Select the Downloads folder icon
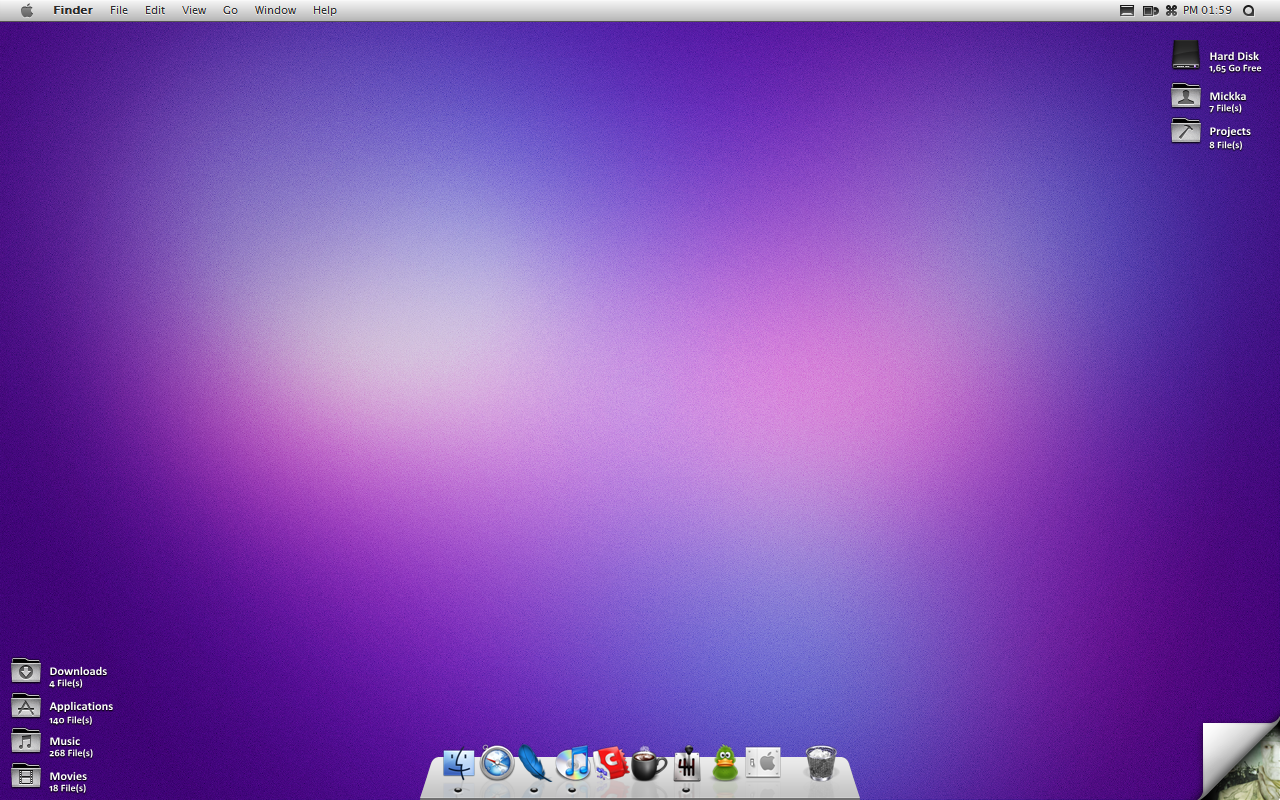The image size is (1280, 800). tap(26, 670)
